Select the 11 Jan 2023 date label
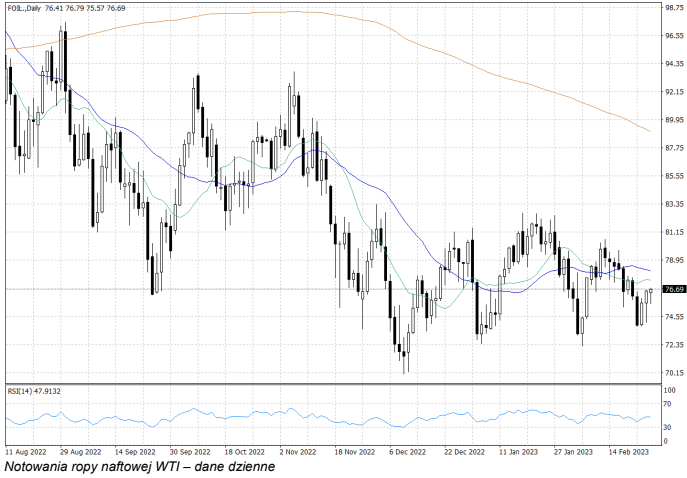 pos(520,451)
